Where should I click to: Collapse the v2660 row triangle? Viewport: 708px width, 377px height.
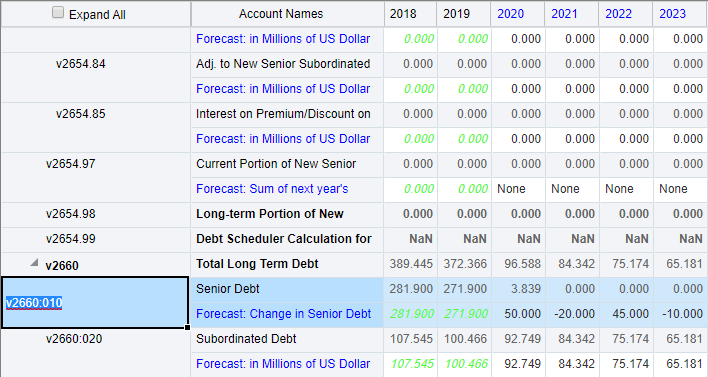(x=34, y=263)
